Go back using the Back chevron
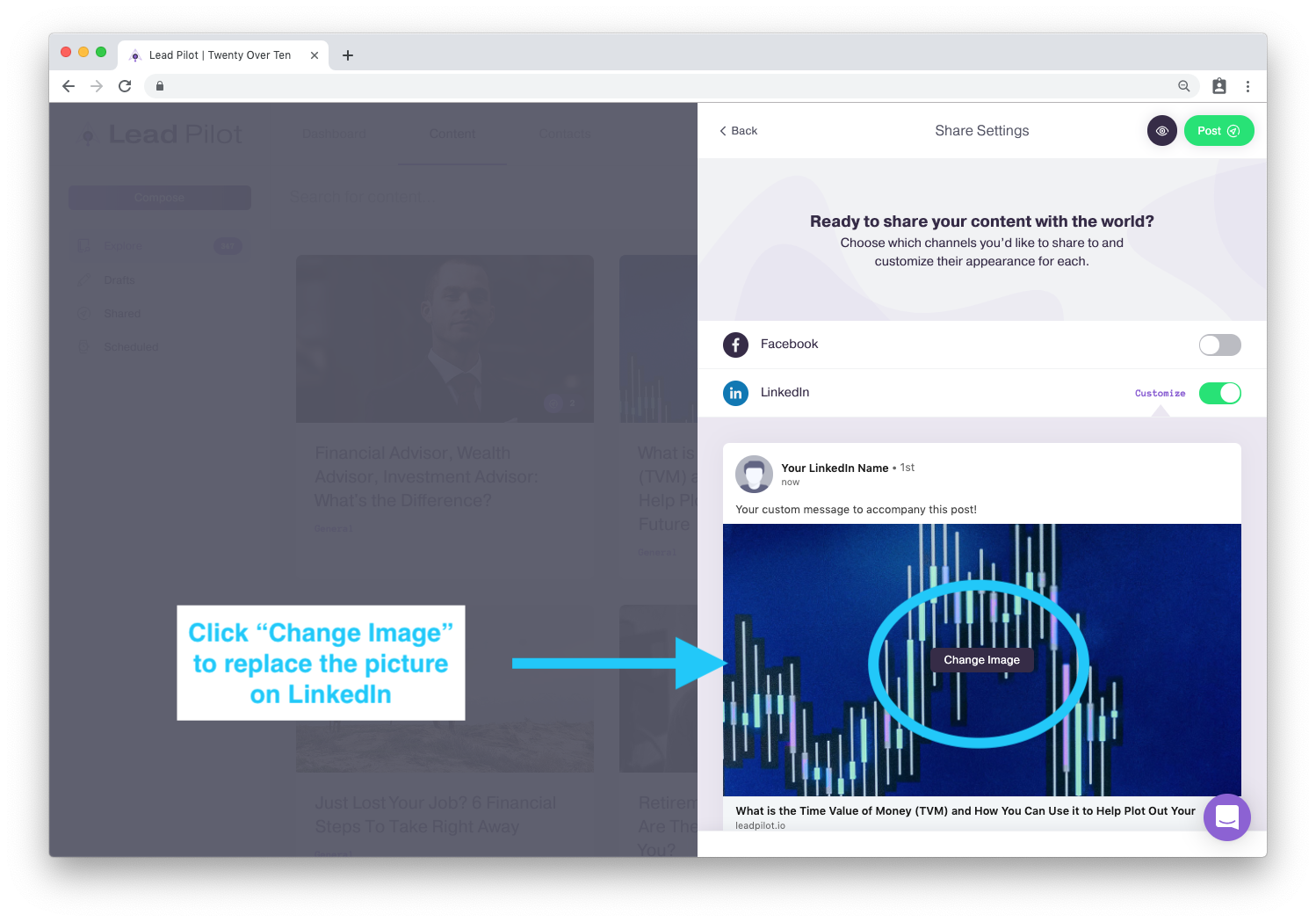1316x922 pixels. coord(738,131)
